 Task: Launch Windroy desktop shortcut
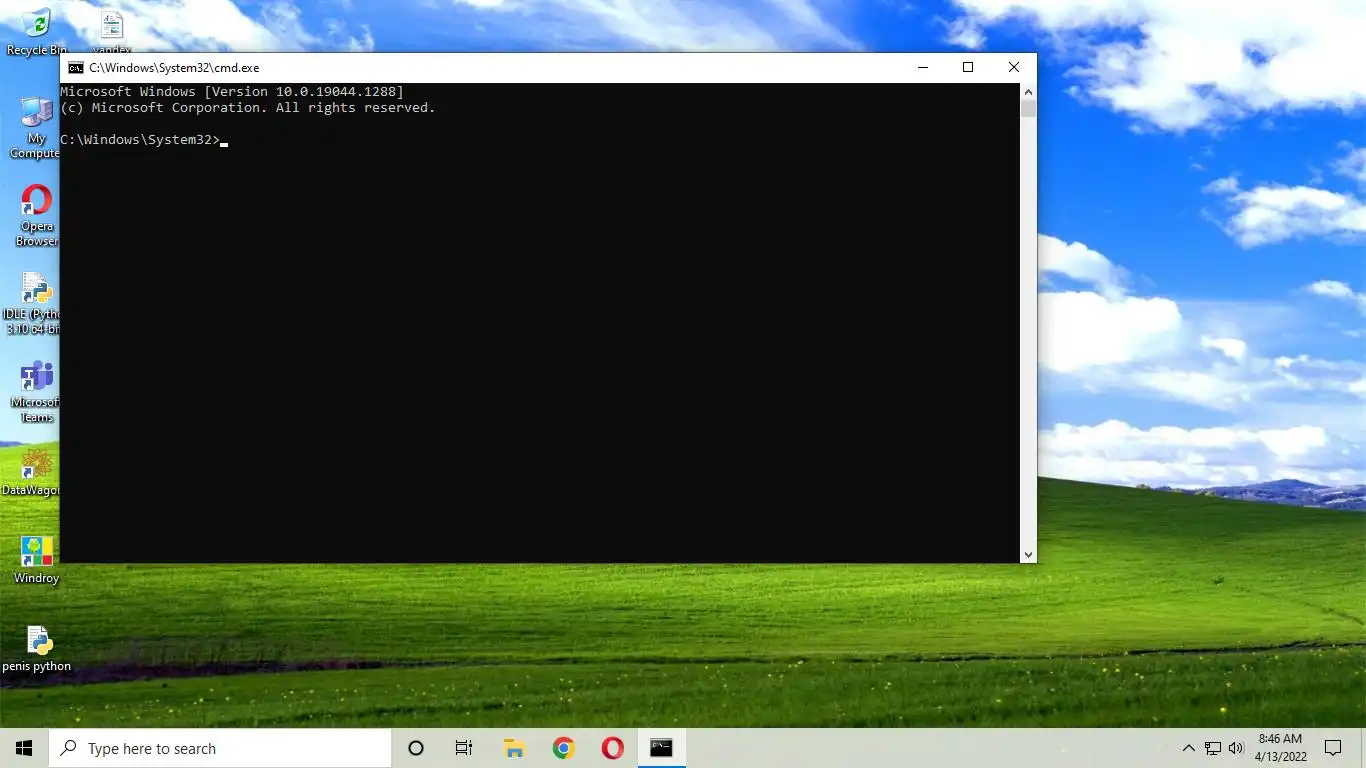(x=36, y=560)
